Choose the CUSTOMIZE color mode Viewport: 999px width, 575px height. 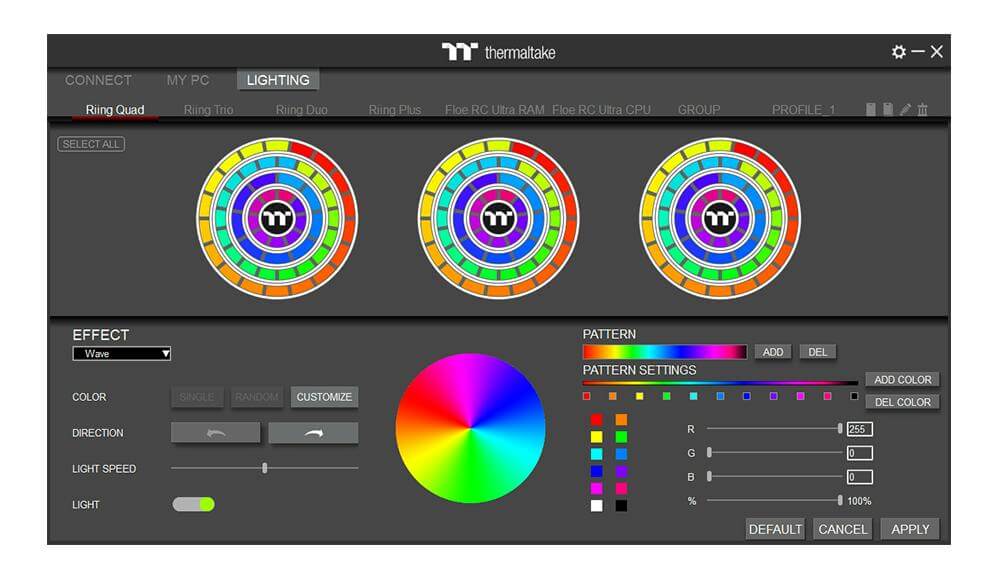click(x=324, y=397)
